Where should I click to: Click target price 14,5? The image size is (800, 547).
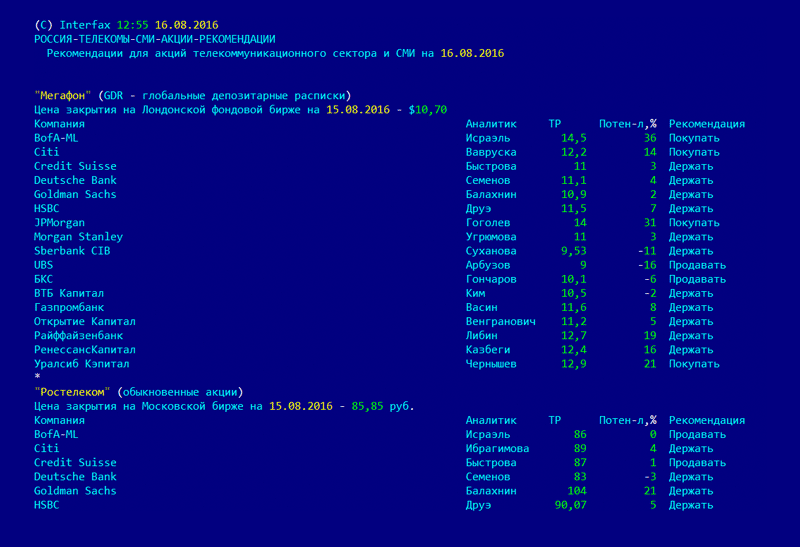[x=573, y=138]
